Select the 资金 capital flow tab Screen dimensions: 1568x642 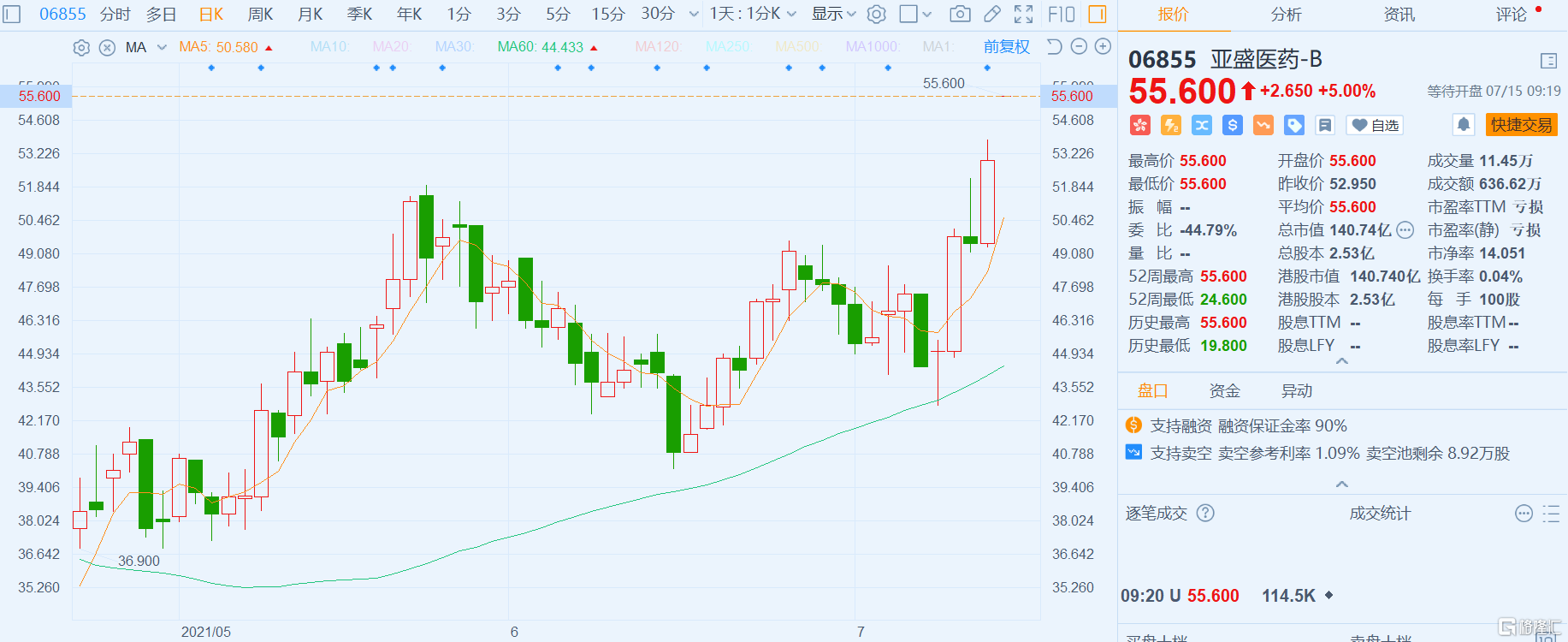click(x=1224, y=391)
